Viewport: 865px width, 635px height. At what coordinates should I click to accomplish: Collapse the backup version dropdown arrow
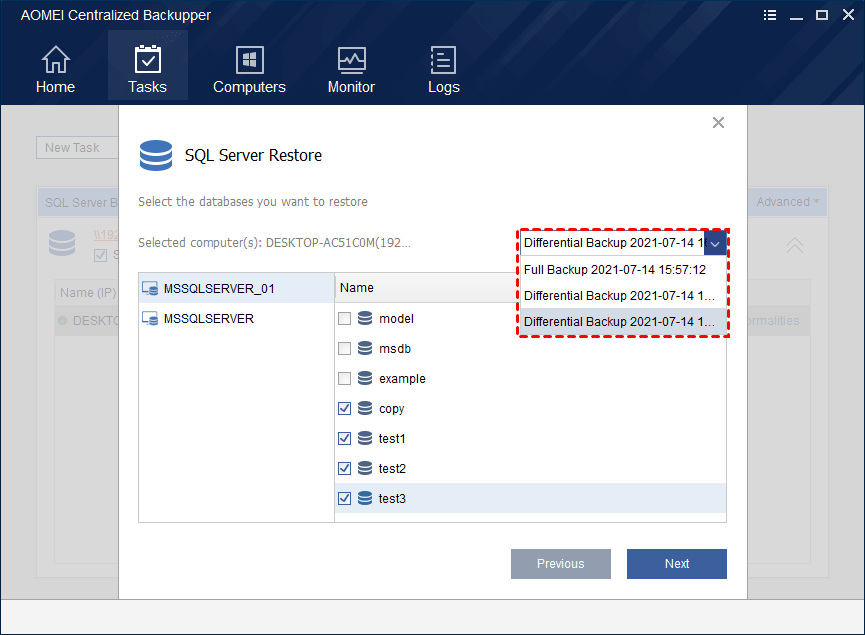715,243
